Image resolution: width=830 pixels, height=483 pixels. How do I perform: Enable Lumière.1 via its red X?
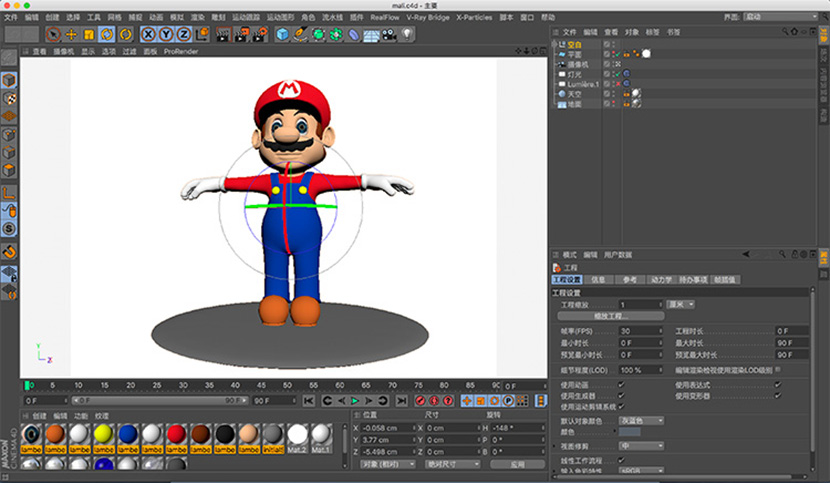pyautogui.click(x=618, y=84)
